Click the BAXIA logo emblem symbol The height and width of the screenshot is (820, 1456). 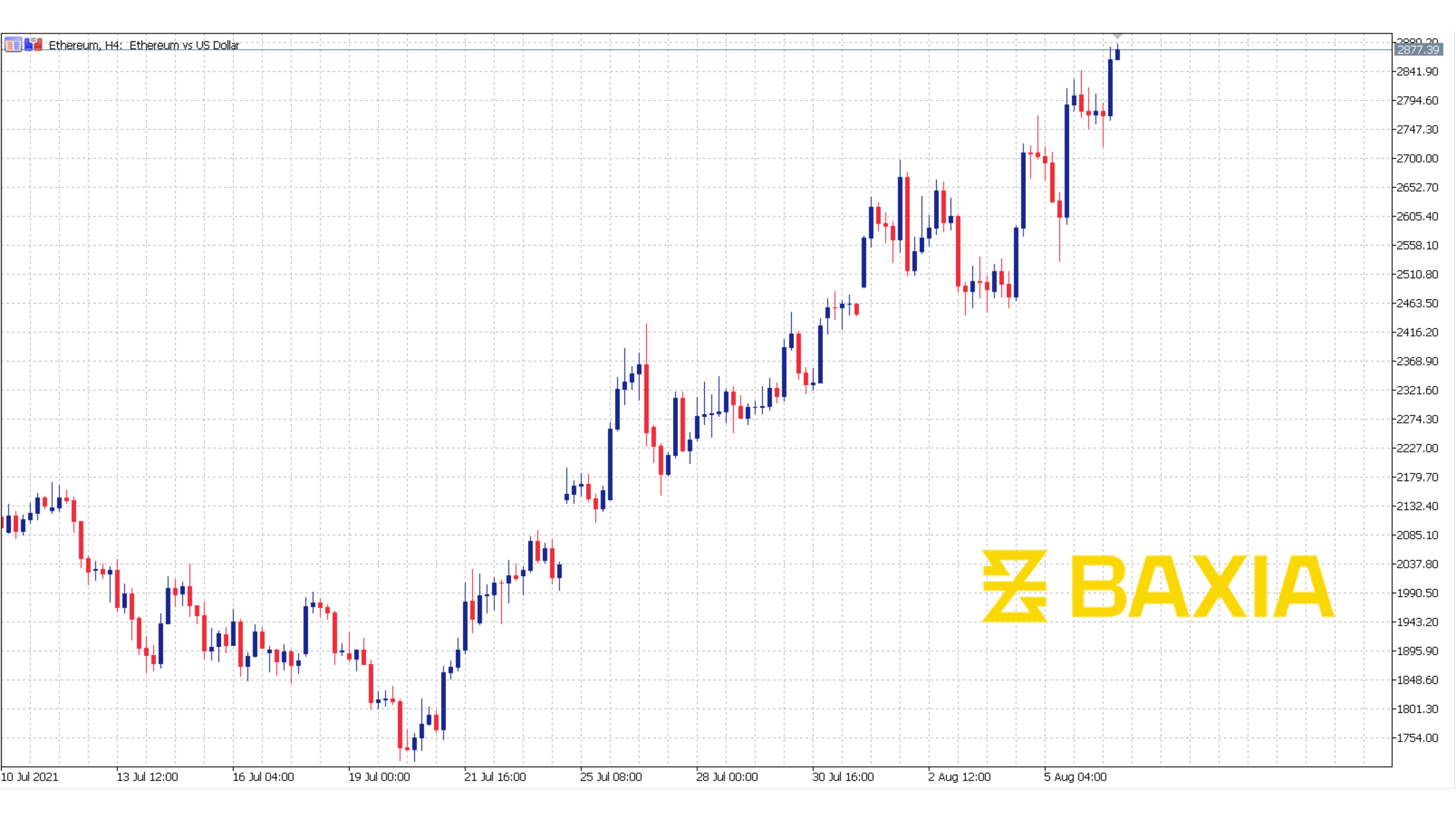click(1014, 585)
